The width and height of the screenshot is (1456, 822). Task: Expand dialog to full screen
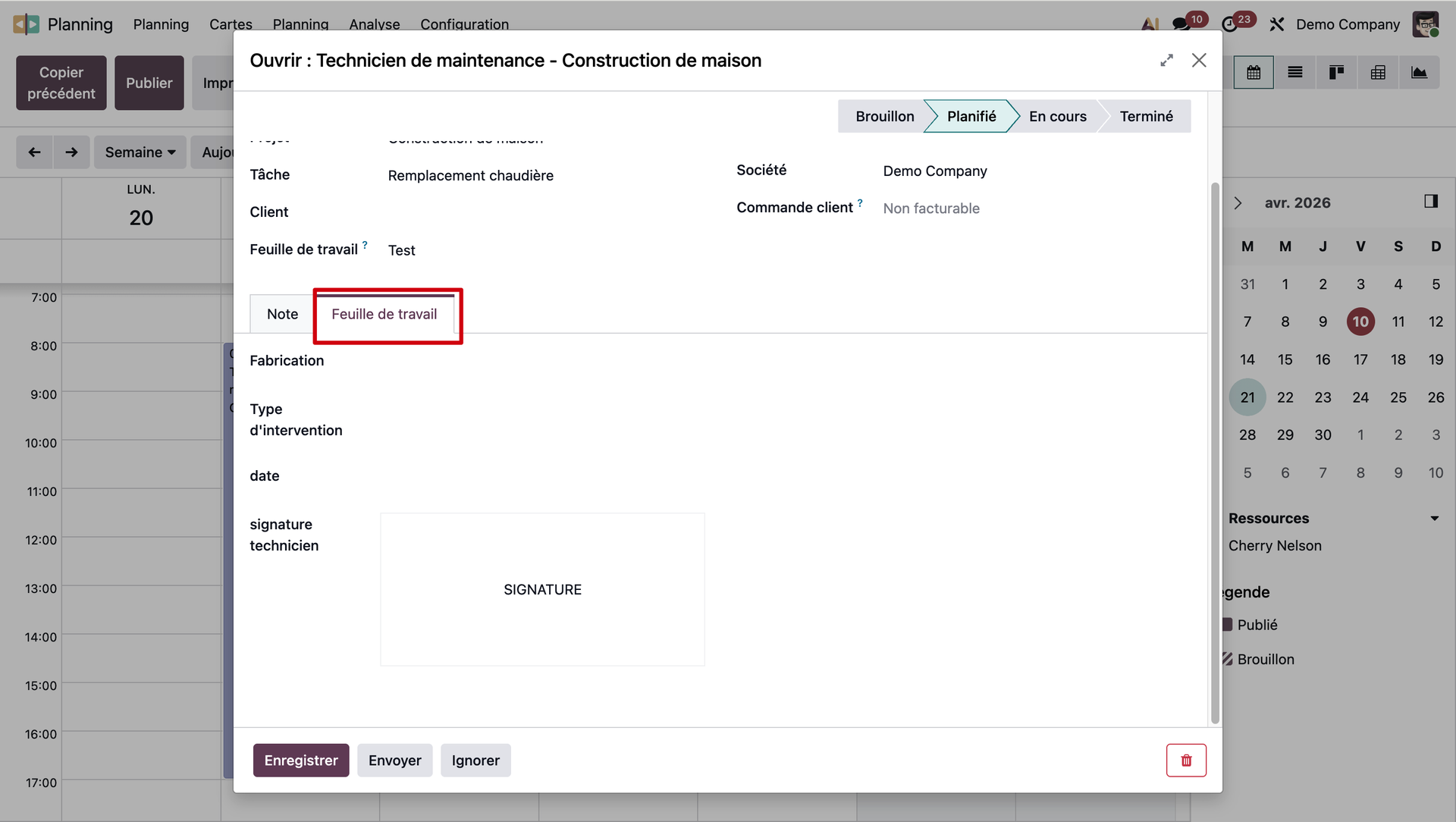(x=1166, y=61)
